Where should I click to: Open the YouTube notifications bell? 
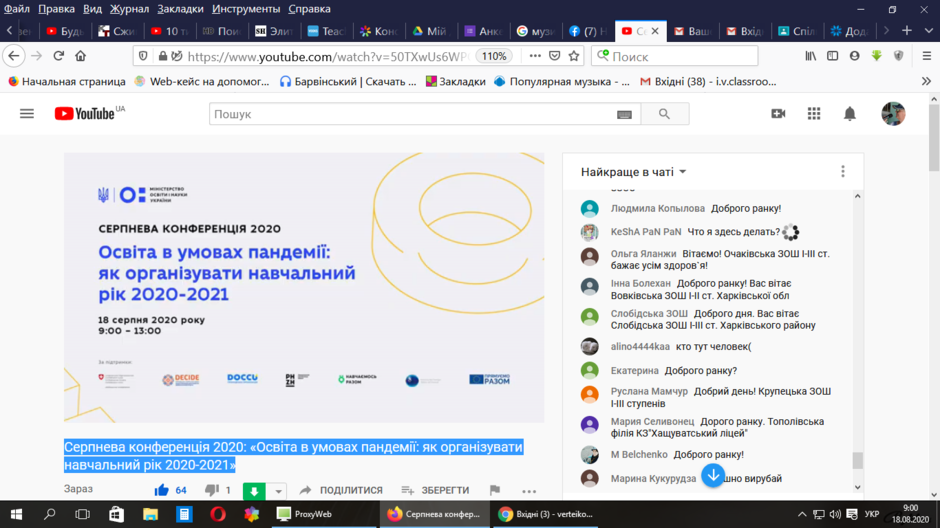[x=849, y=114]
